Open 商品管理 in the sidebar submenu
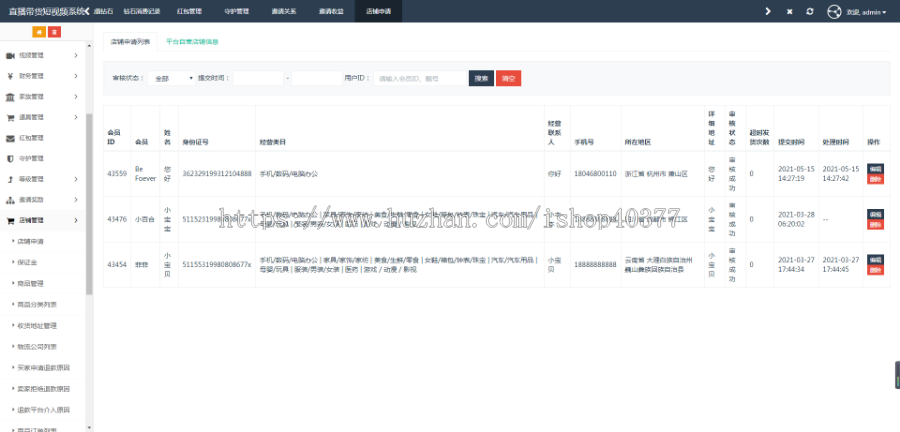This screenshot has width=900, height=432. (30, 284)
